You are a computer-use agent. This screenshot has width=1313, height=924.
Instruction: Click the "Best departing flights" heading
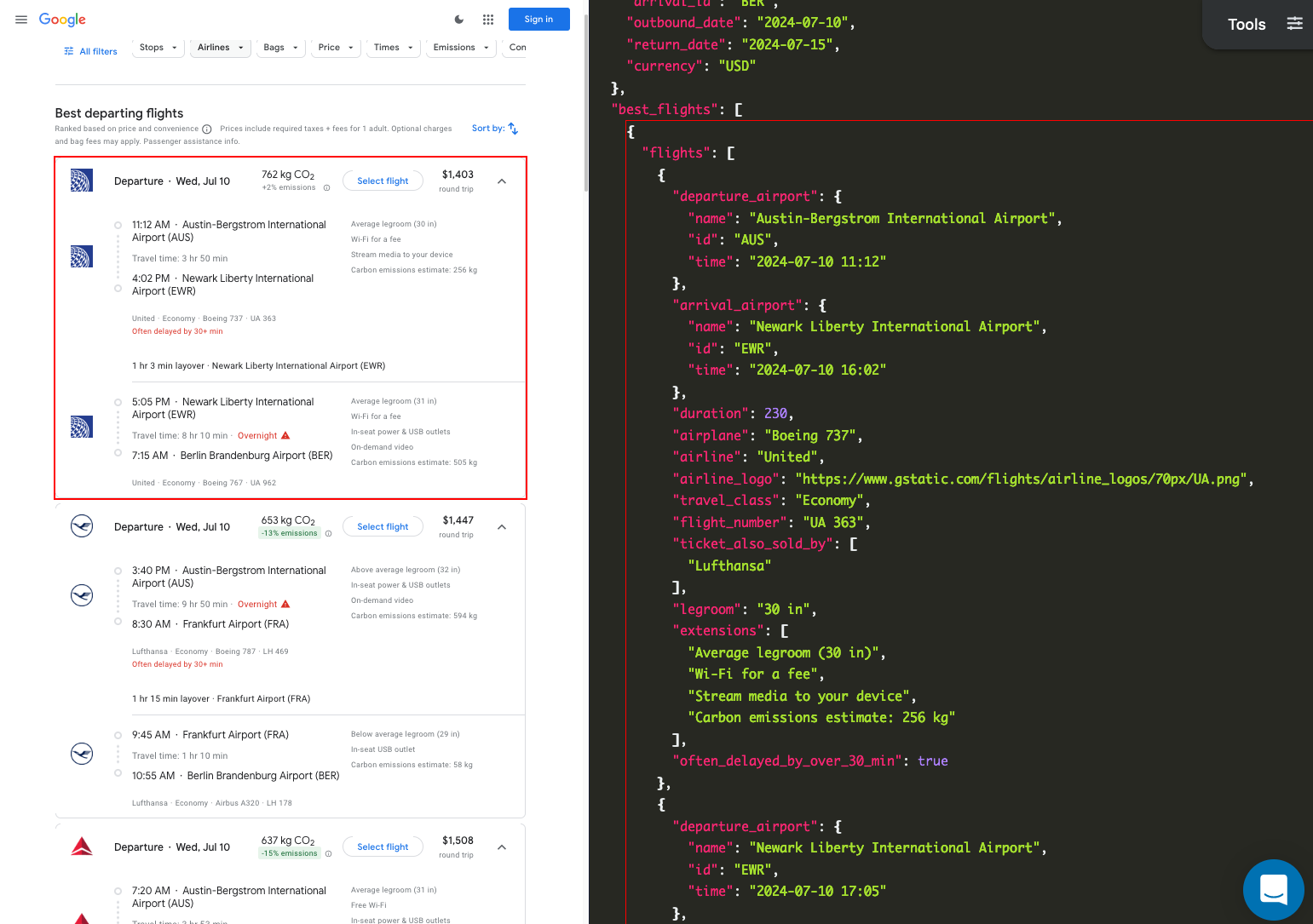pos(119,113)
